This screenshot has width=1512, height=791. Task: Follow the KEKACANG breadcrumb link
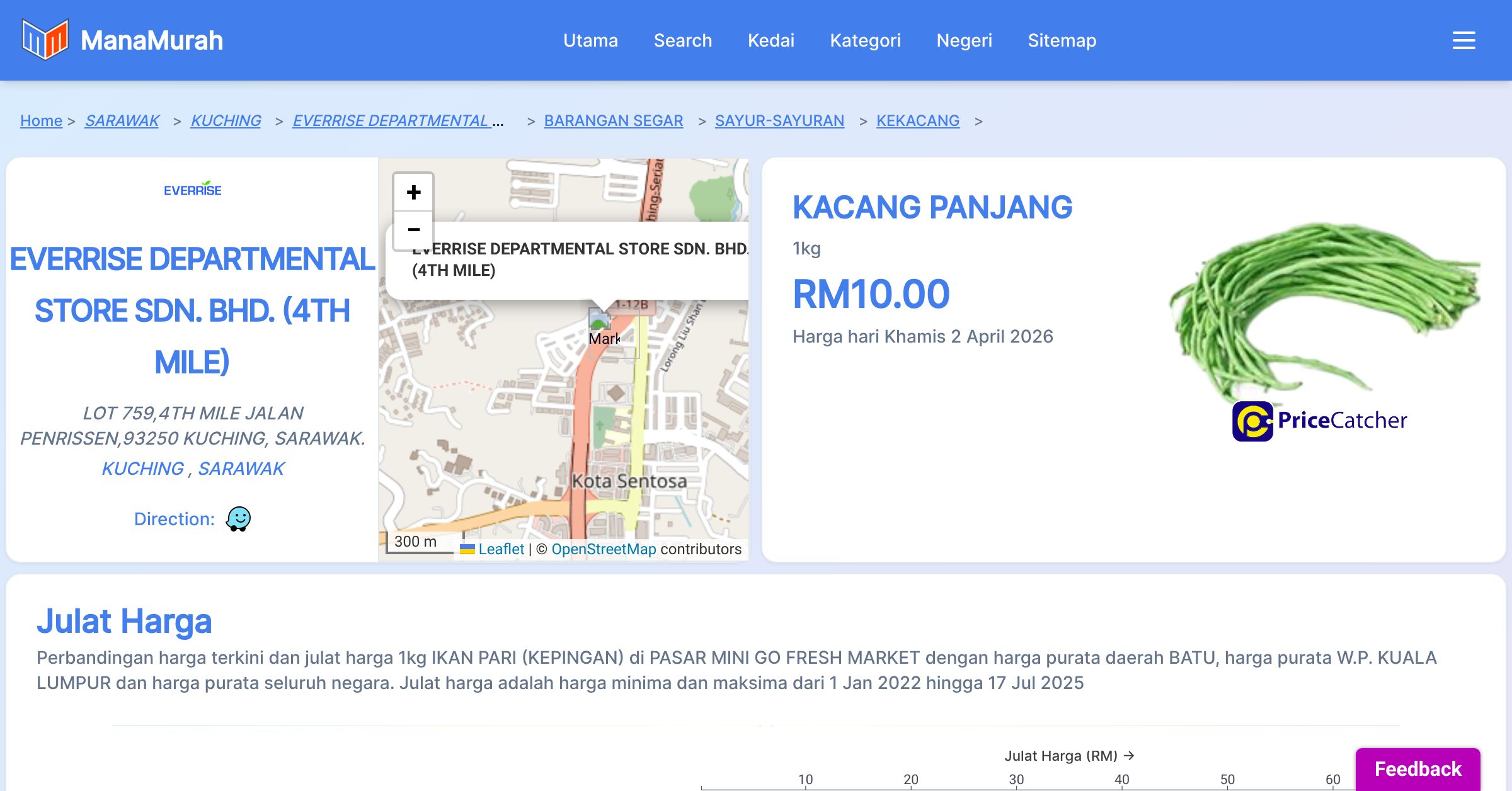[917, 120]
